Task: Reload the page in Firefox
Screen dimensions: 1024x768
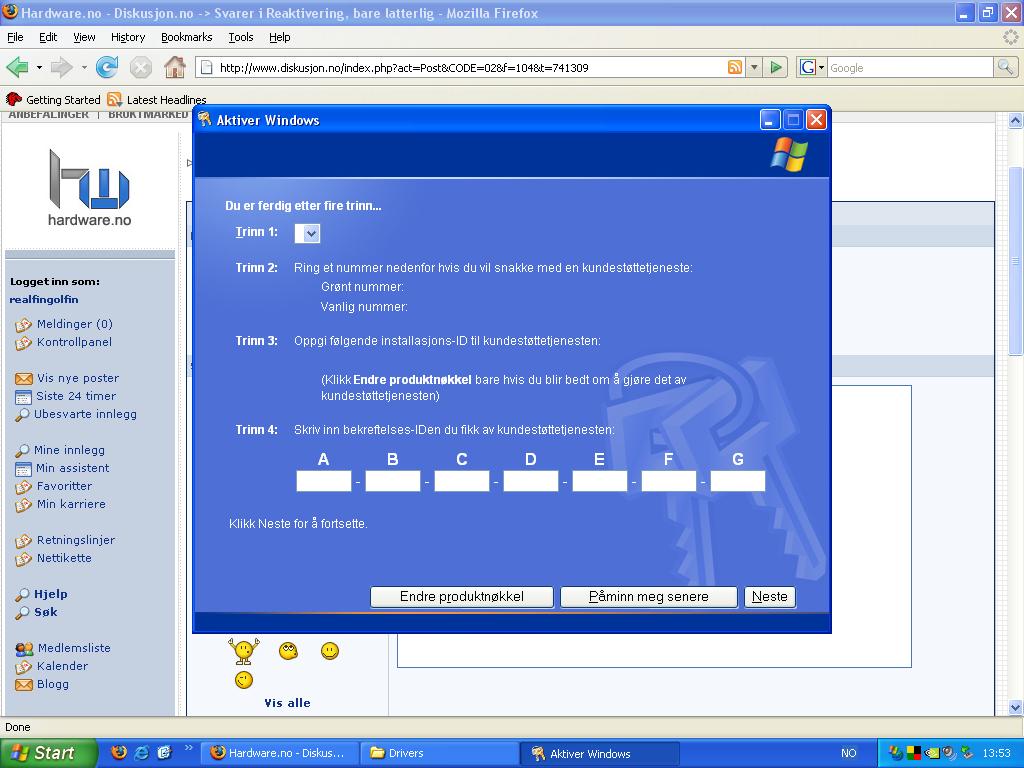Action: (x=107, y=67)
